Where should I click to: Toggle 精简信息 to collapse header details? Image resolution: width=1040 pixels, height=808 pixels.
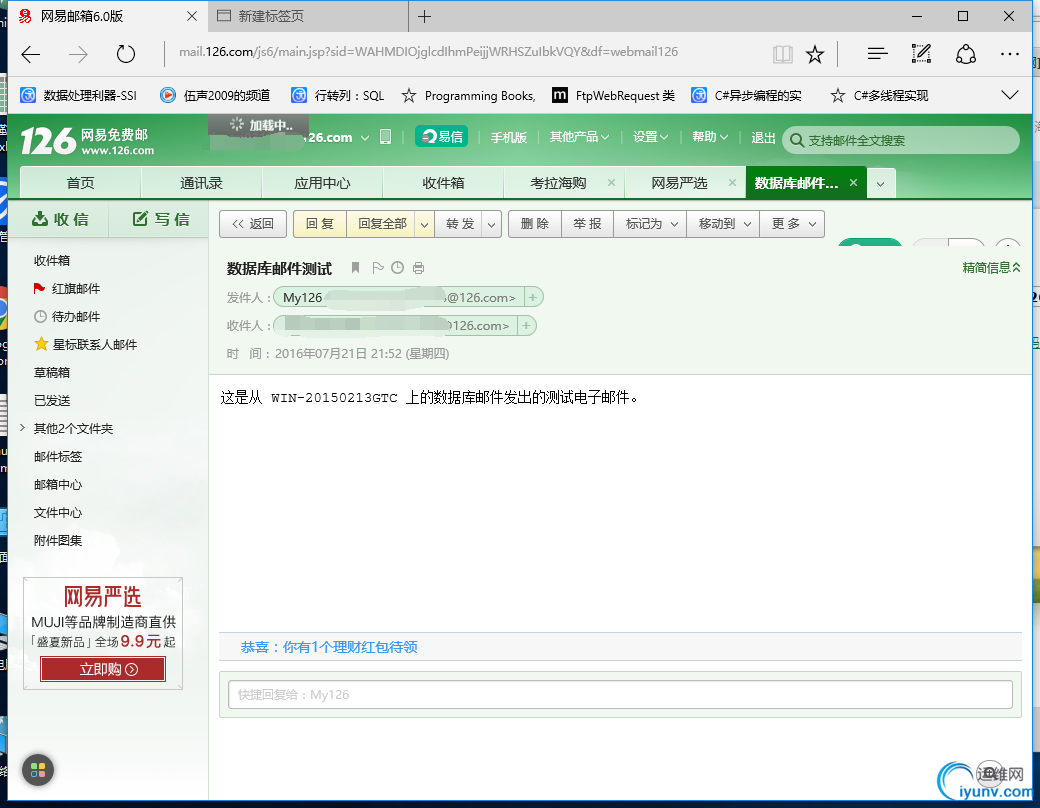click(x=990, y=267)
